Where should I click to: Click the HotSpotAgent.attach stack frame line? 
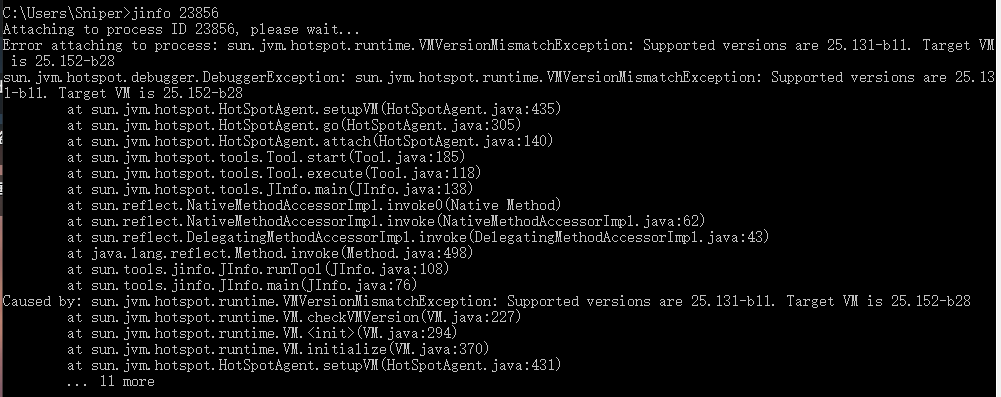coord(310,141)
